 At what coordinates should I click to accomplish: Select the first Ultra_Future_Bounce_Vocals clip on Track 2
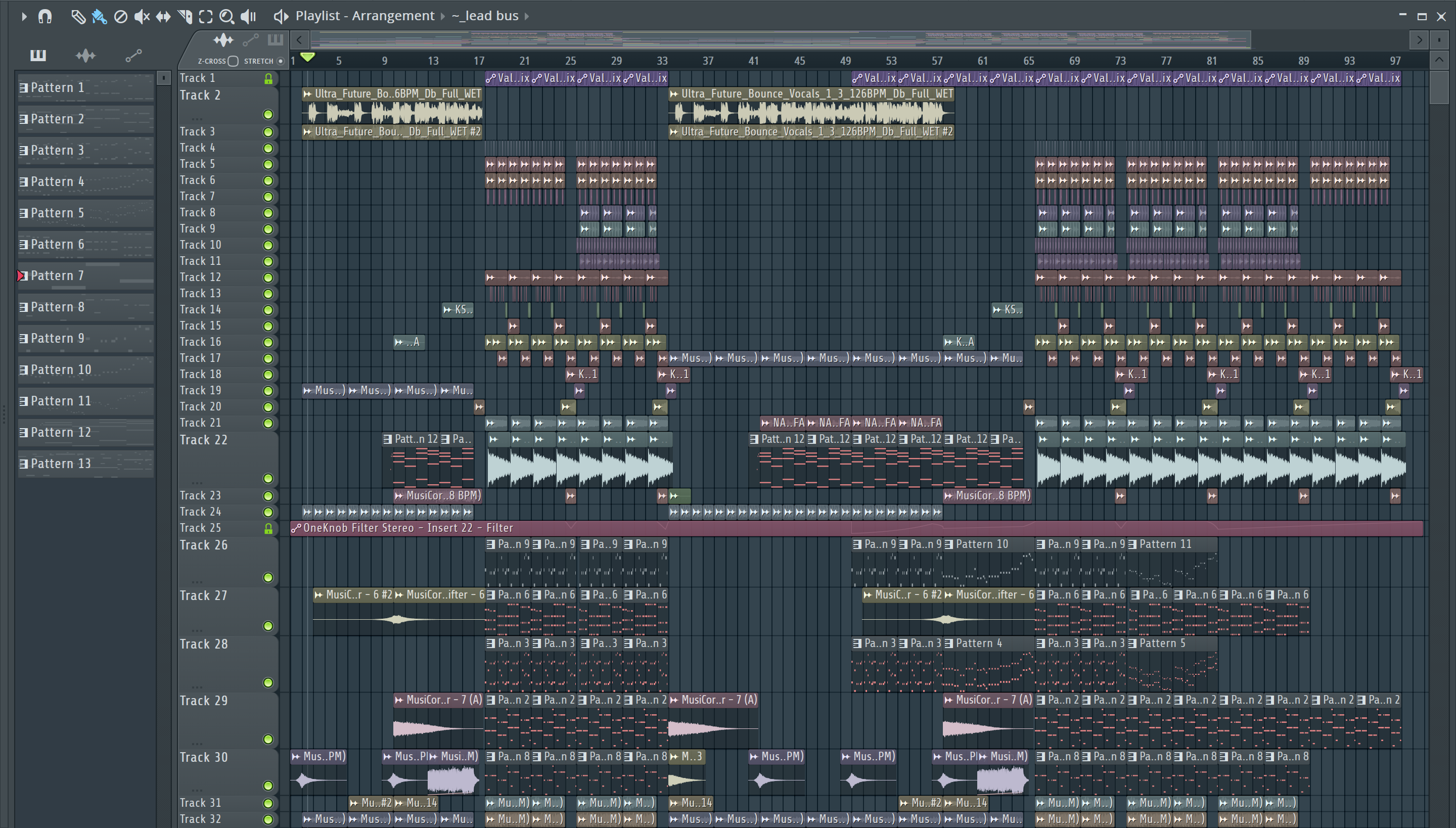coord(392,106)
